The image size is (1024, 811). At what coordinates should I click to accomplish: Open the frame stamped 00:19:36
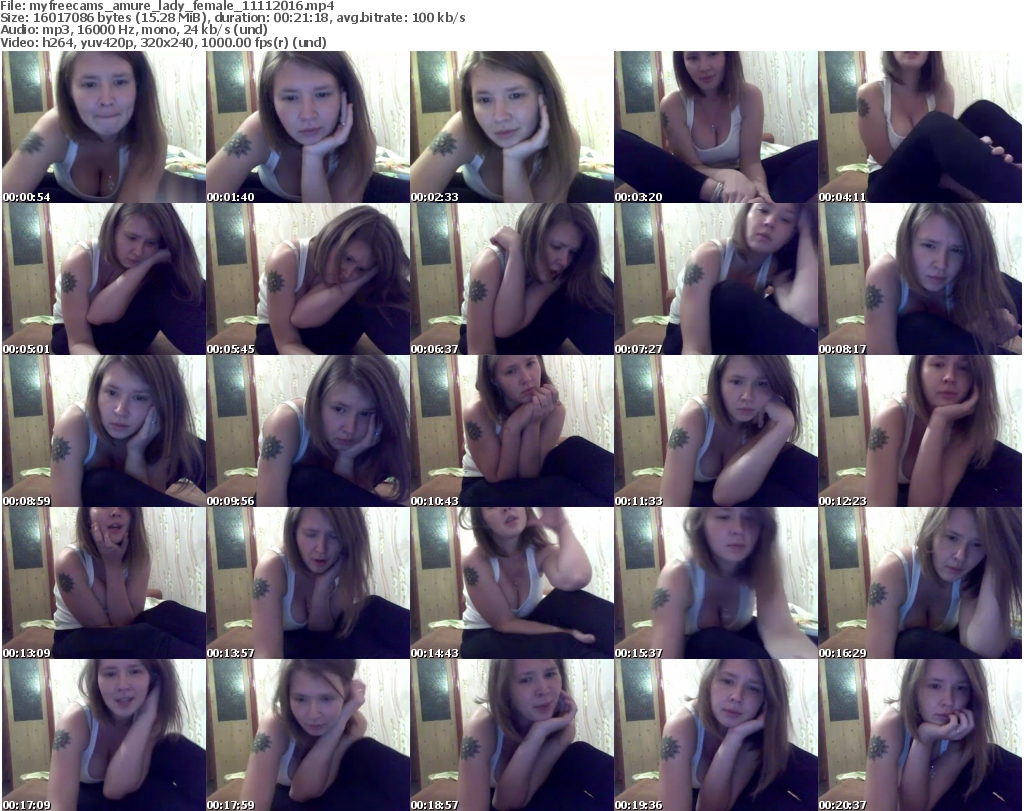click(x=715, y=735)
